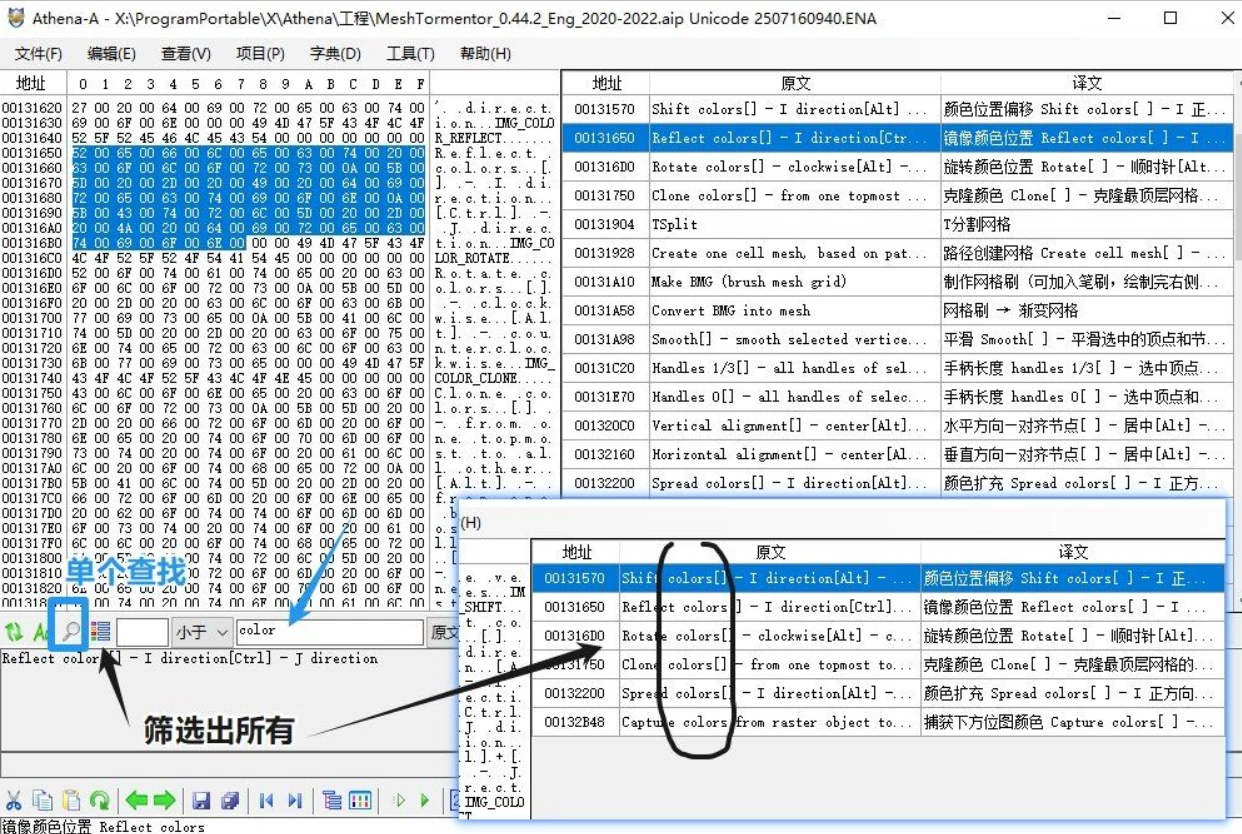Jump to last entry with blue skip-forward icon

[x=294, y=800]
